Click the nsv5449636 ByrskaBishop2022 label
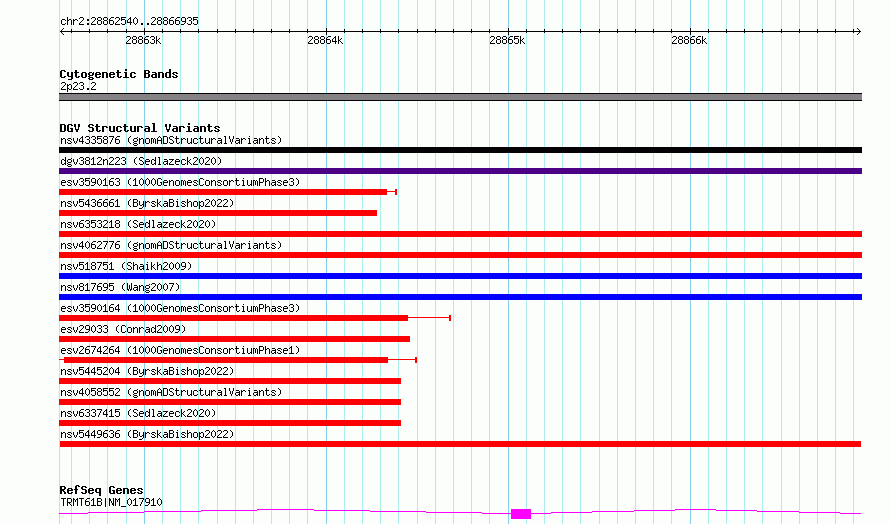Screen dimensions: 890x524 click(x=147, y=434)
